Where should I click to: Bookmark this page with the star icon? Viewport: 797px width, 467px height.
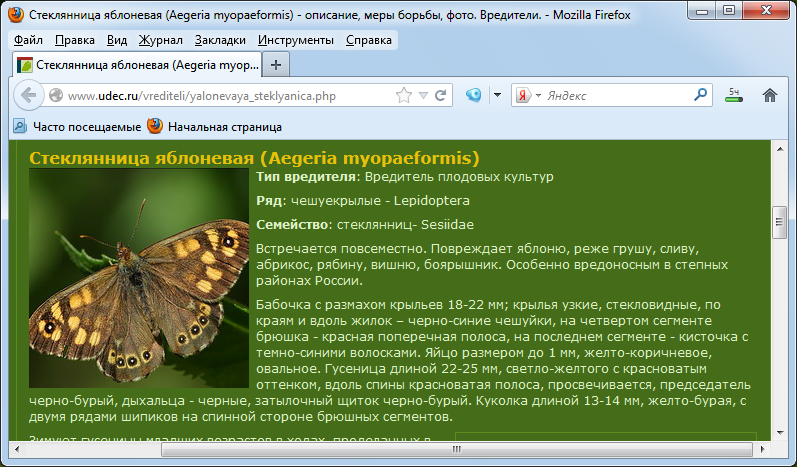404,96
